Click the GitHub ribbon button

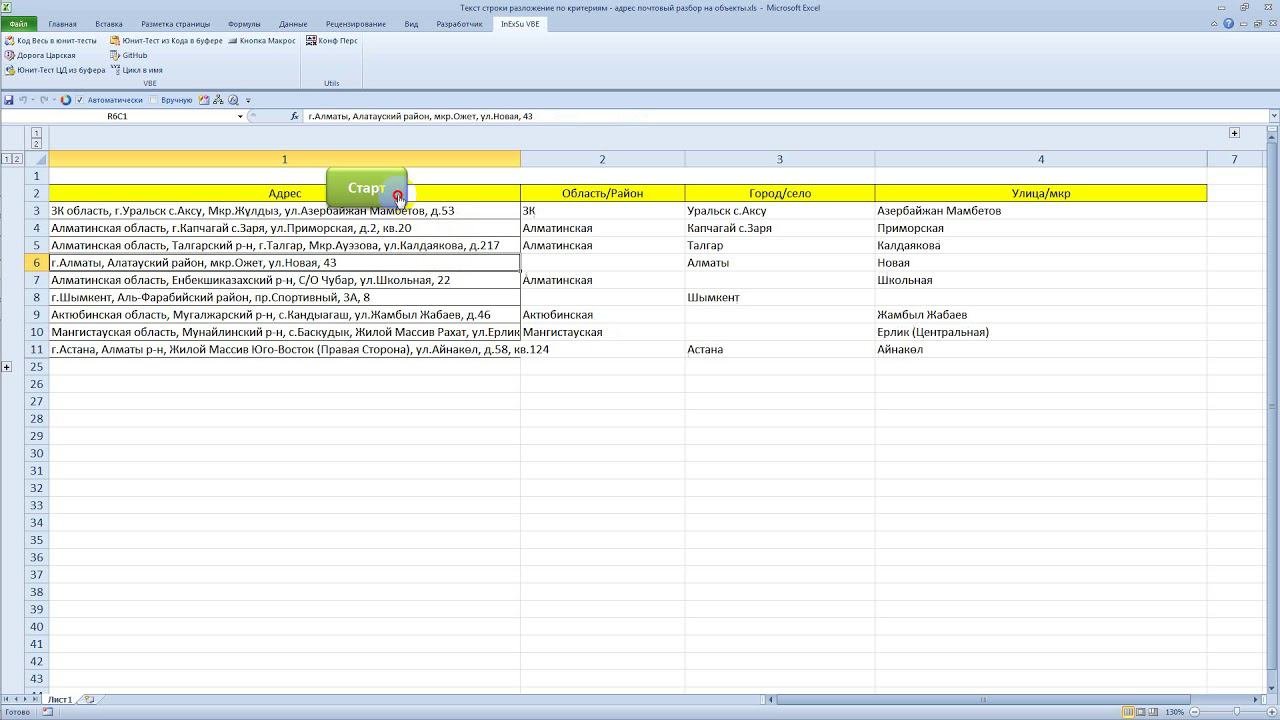(133, 55)
